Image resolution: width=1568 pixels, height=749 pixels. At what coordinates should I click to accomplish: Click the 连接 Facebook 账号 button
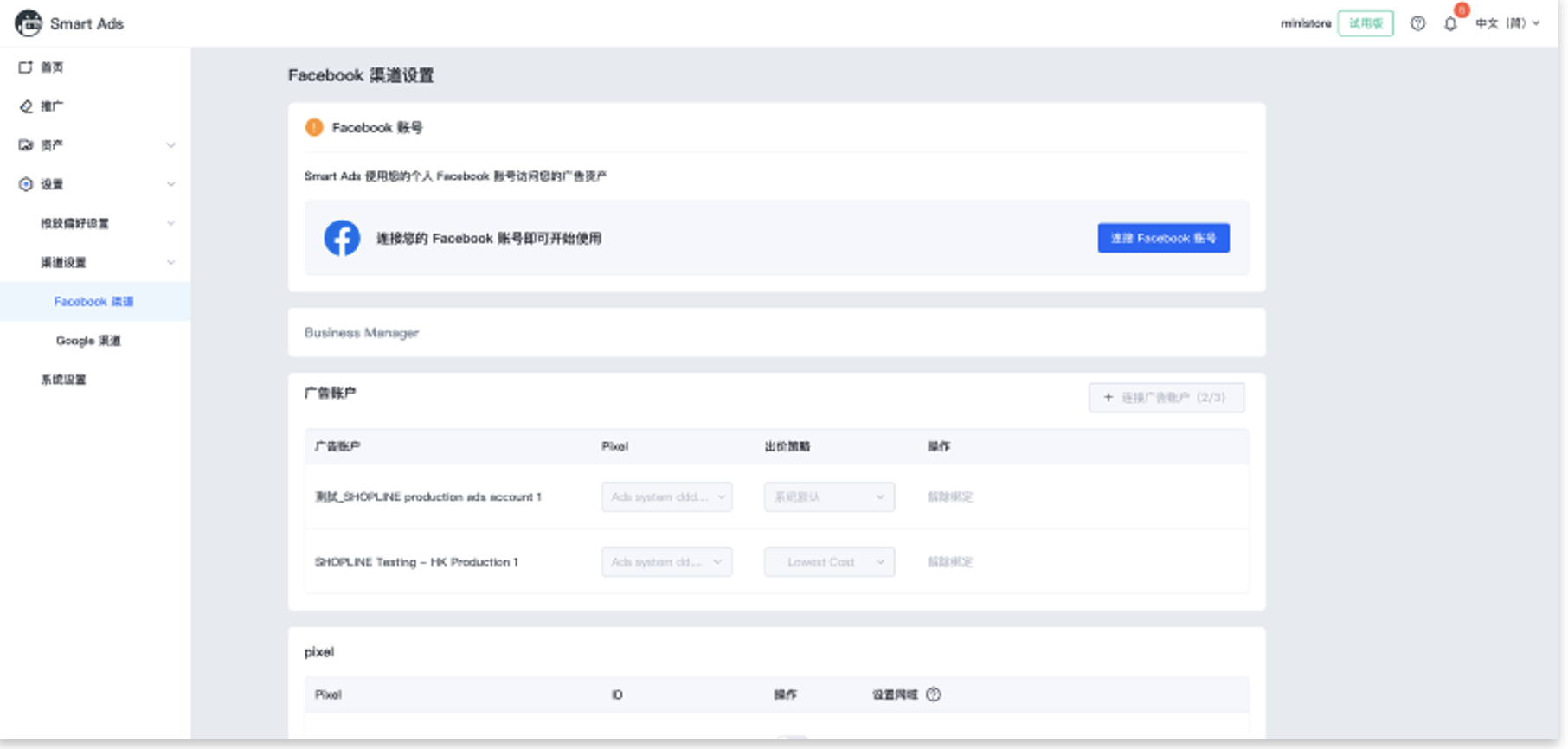[1163, 238]
